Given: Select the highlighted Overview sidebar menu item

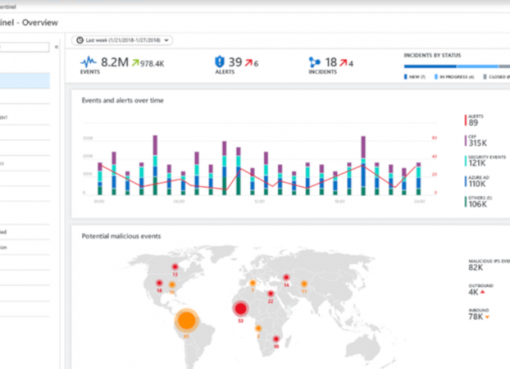Looking at the screenshot, I should pos(25,80).
